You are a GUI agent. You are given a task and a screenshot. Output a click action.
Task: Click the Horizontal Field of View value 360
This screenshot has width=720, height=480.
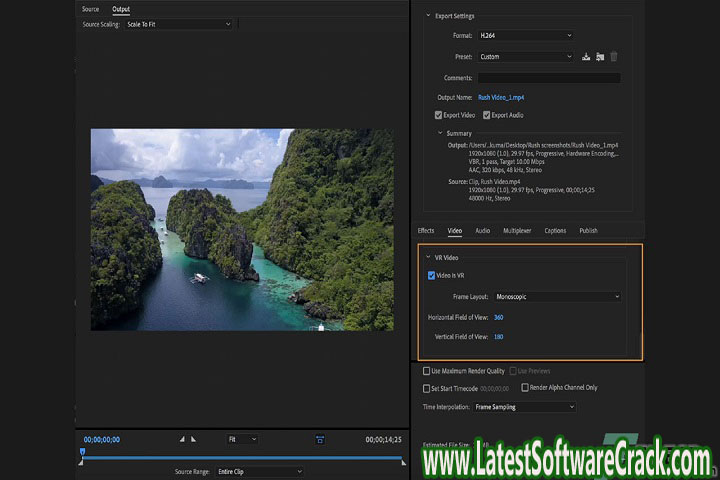(498, 317)
